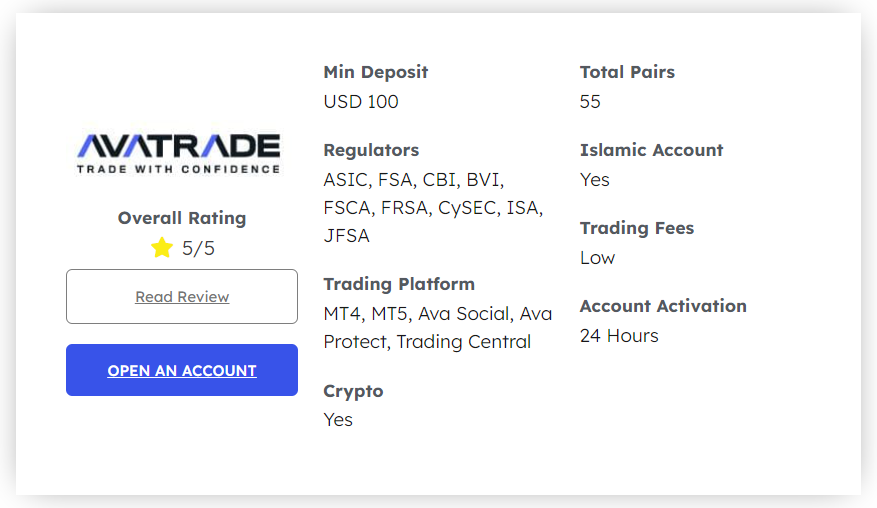Select the Account Activation heading
Viewport: 877px width, 508px height.
tap(663, 305)
